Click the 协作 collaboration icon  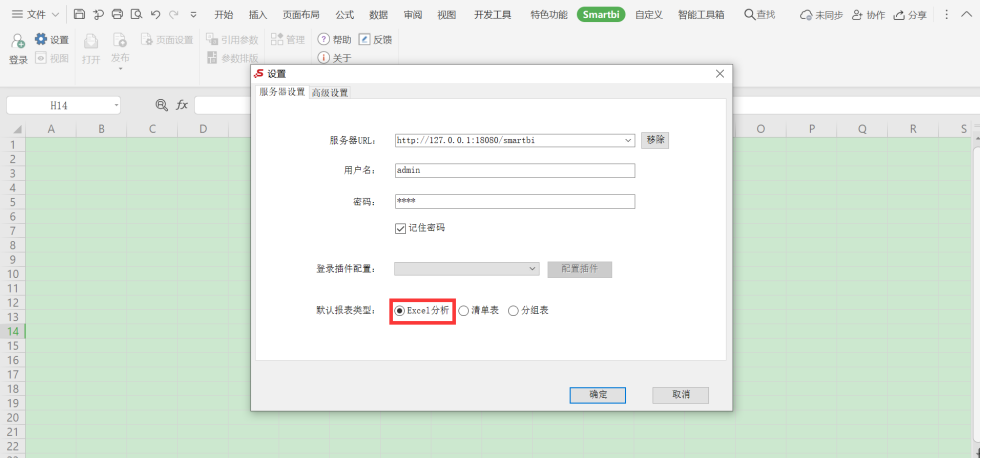tap(858, 15)
